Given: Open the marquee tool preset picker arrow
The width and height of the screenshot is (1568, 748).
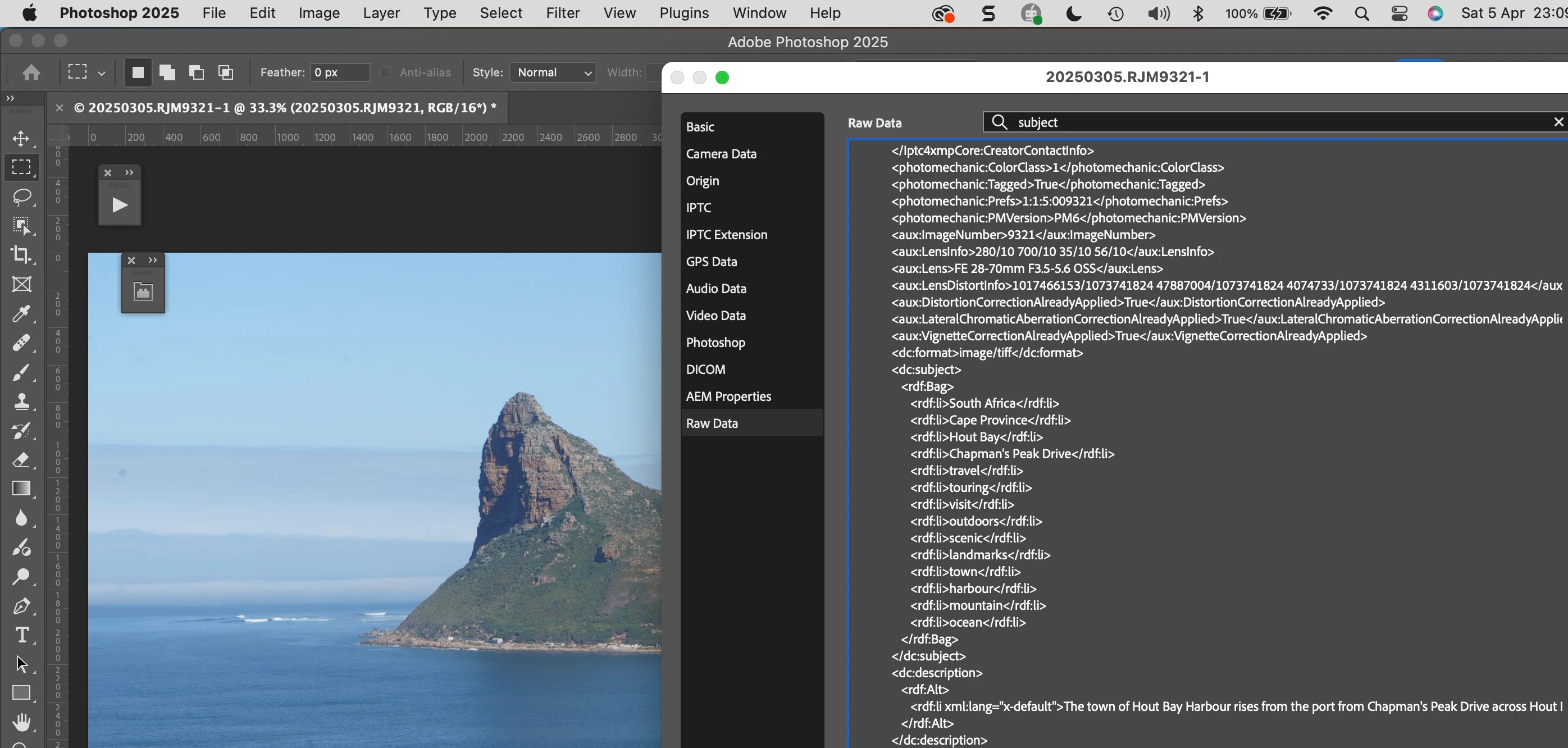Looking at the screenshot, I should click(x=102, y=73).
